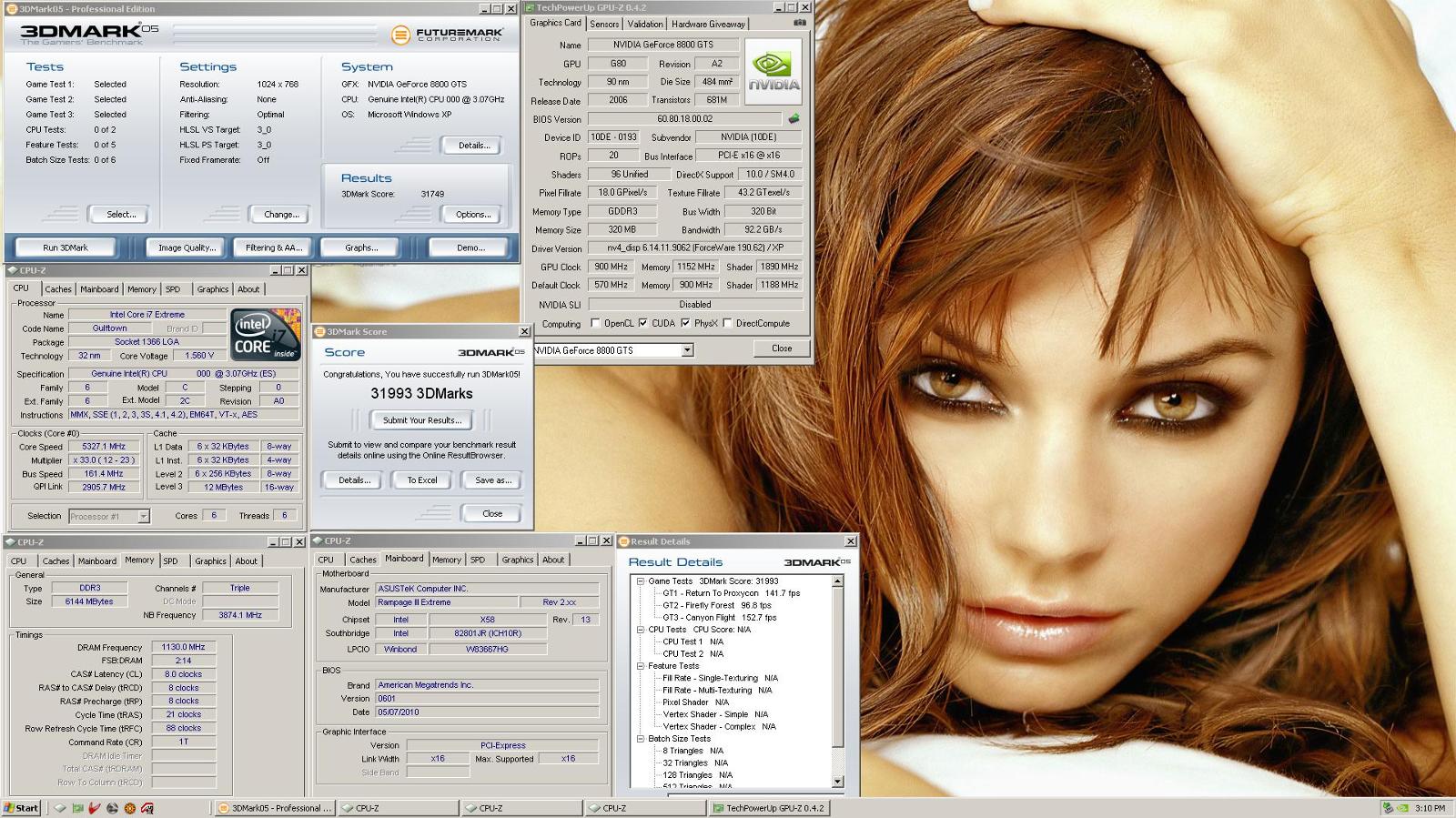Click the Core Speed value 5327.1 MHz
The height and width of the screenshot is (818, 1456).
coord(104,447)
